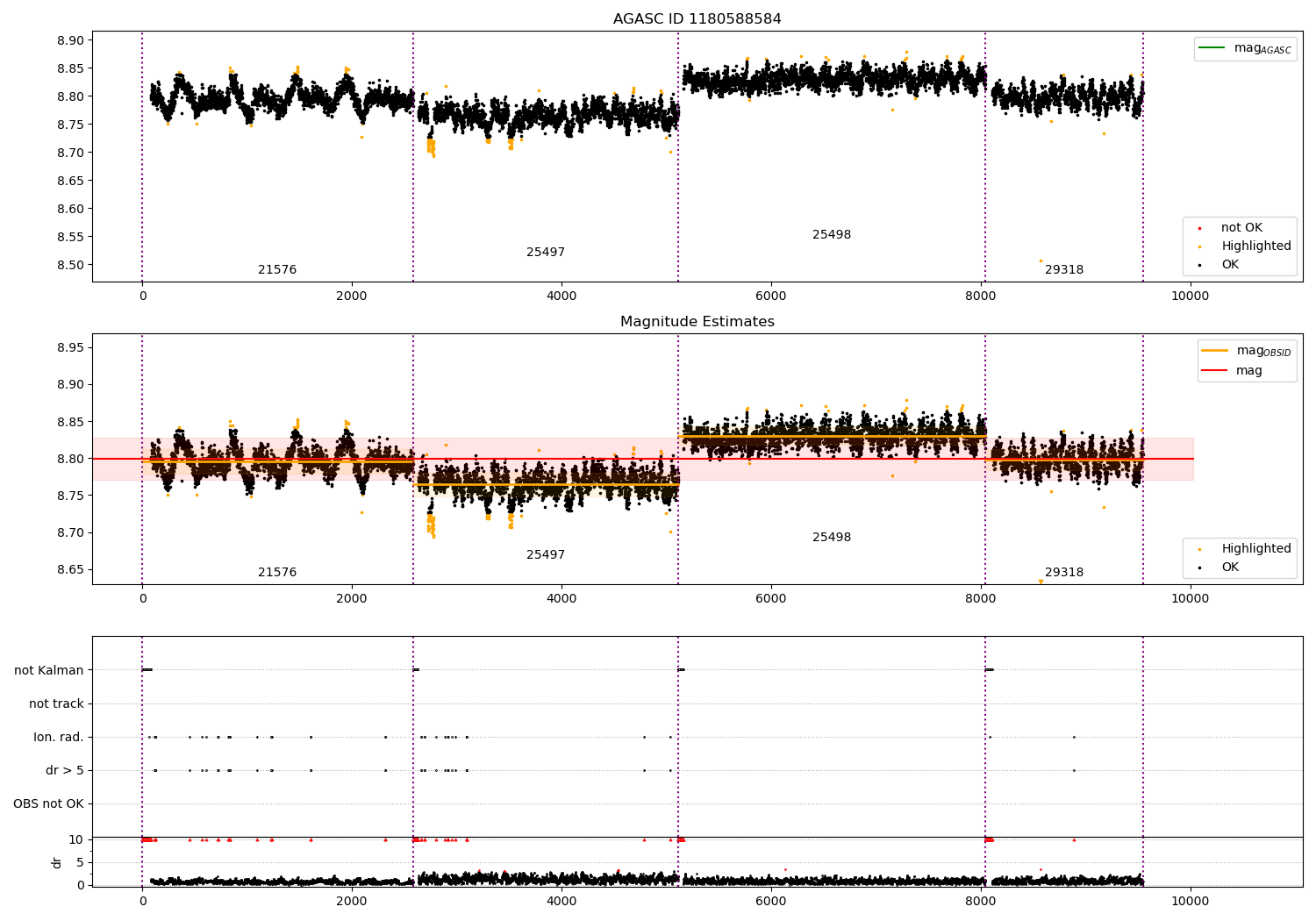1316x921 pixels.
Task: Click 'OK' in the Magnitude Estimates legend
Action: click(1230, 568)
